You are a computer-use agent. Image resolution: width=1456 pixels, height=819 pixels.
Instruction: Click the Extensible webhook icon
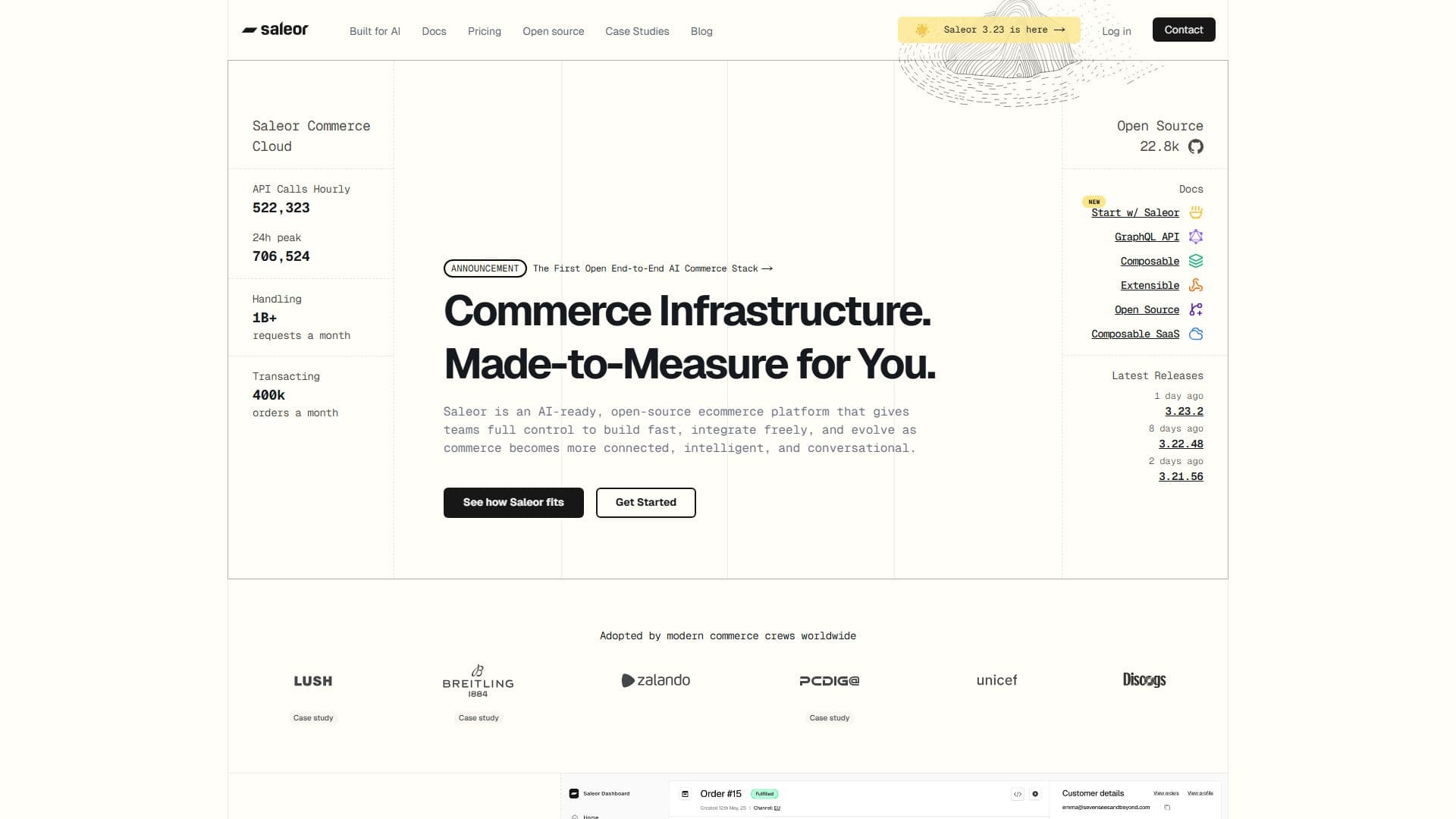(1196, 285)
